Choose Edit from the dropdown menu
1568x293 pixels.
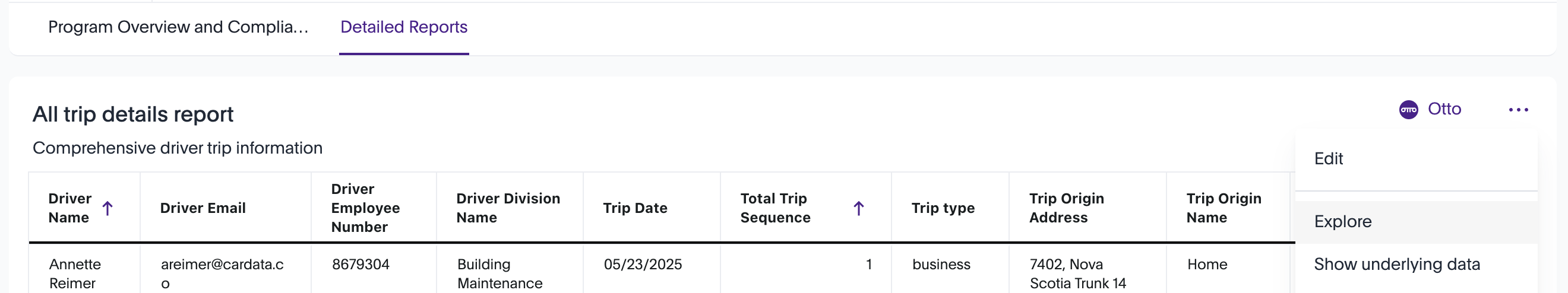pyautogui.click(x=1328, y=158)
